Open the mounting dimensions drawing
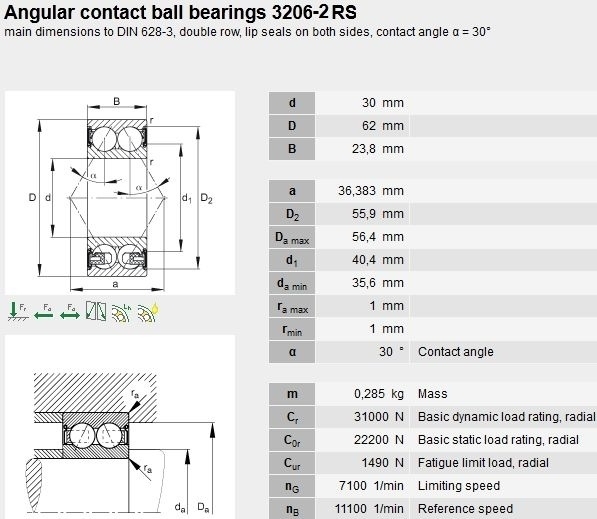 tap(120, 427)
